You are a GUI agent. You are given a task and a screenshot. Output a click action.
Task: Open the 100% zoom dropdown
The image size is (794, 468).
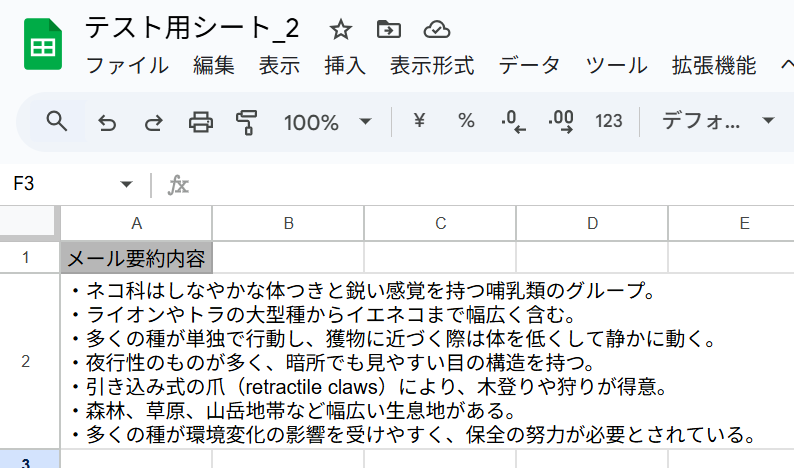tap(328, 122)
